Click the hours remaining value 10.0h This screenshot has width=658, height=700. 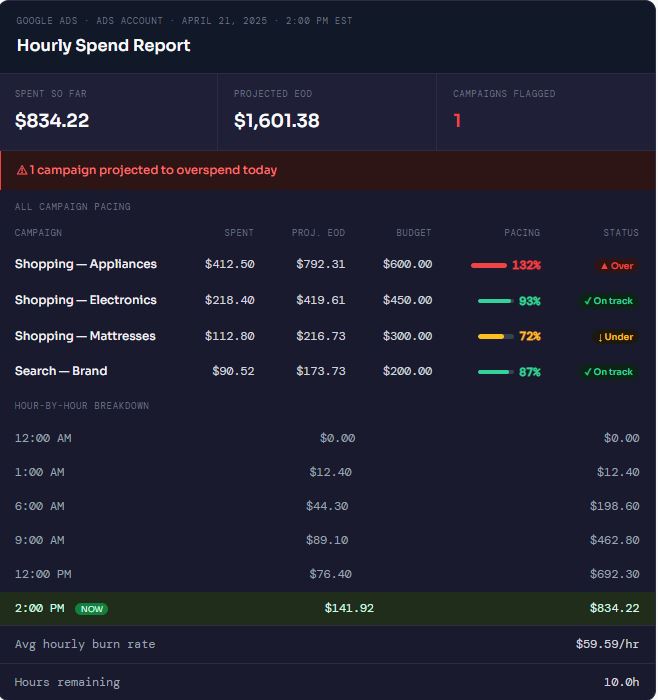pos(621,682)
